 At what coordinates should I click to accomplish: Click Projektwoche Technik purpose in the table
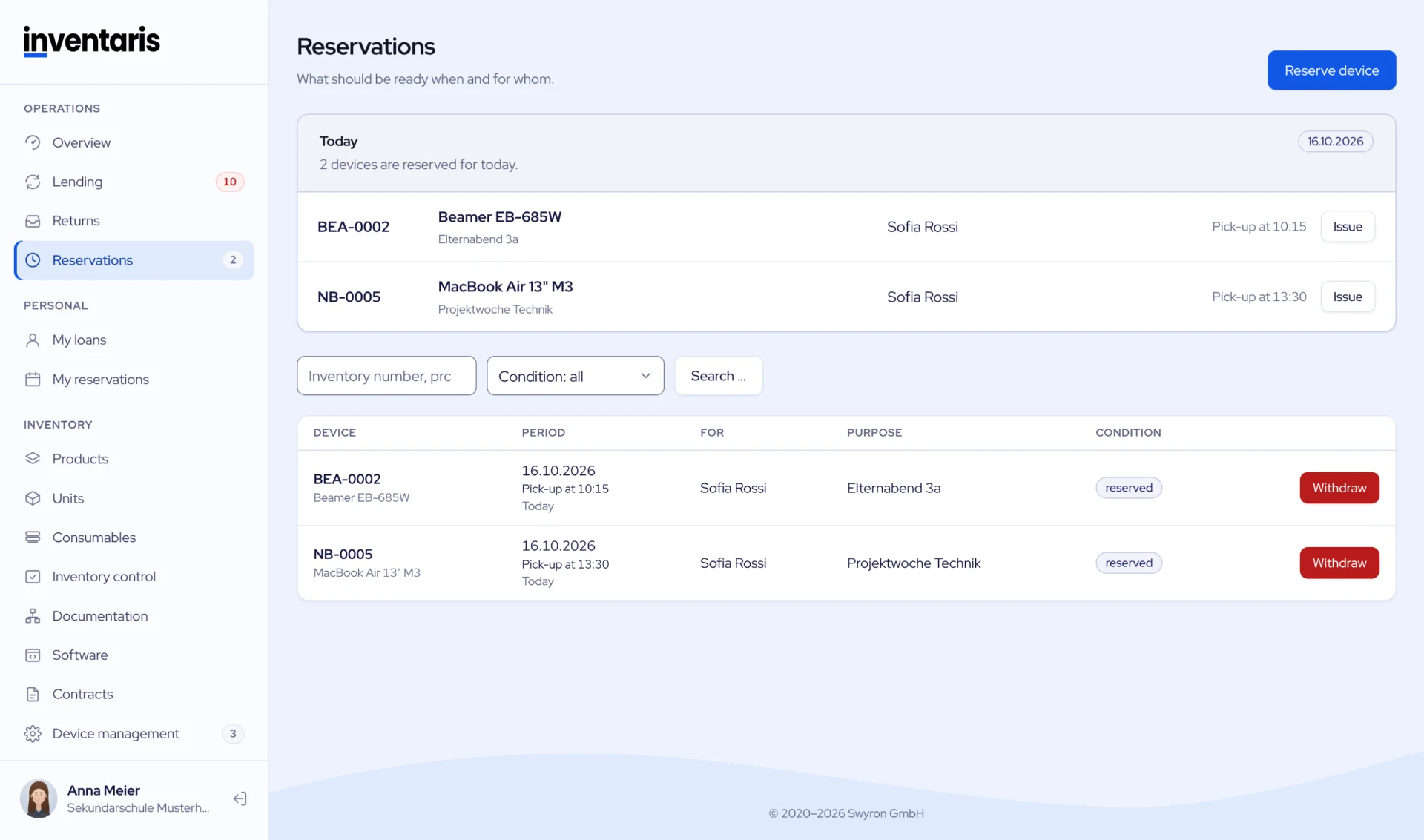tap(914, 563)
